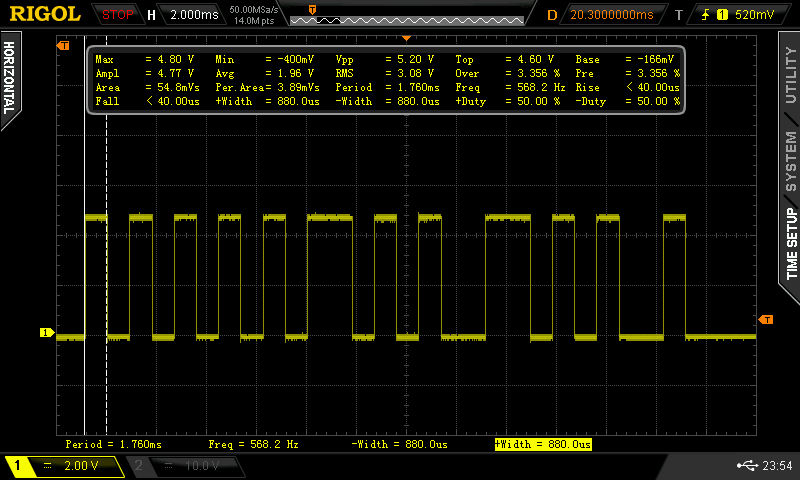Select the Base = -166mV measurement
The height and width of the screenshot is (480, 800).
[x=625, y=59]
